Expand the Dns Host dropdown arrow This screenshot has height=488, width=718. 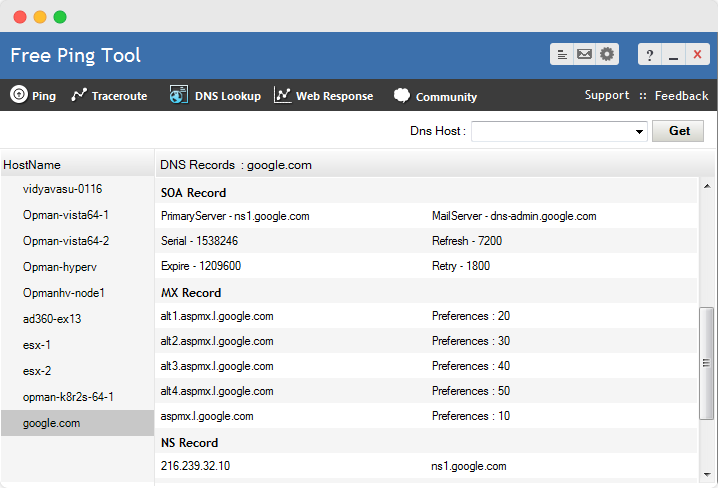click(639, 132)
